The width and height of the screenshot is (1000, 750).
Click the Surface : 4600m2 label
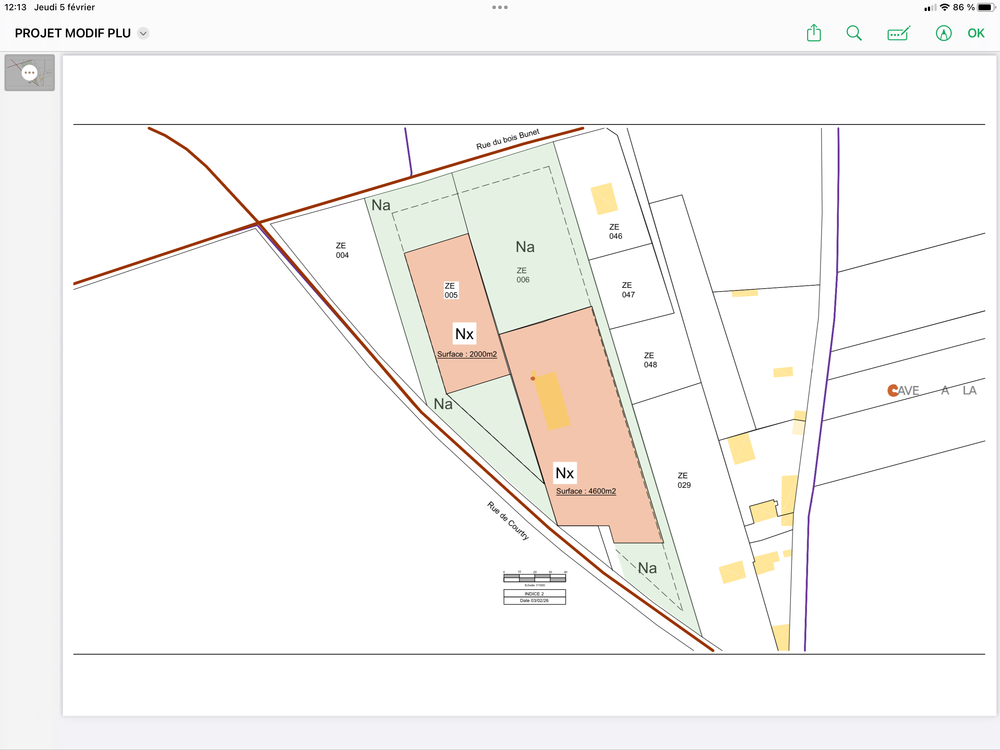(x=586, y=491)
